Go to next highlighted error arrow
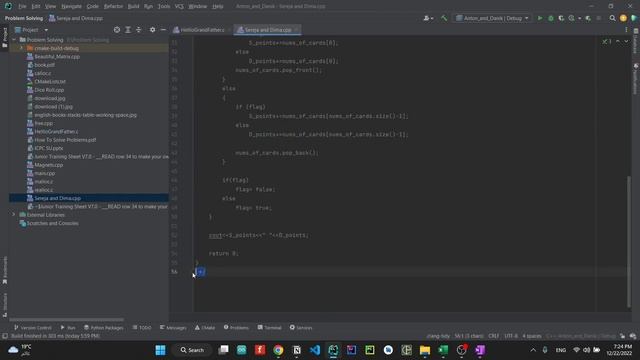The image size is (640, 360). coord(626,41)
